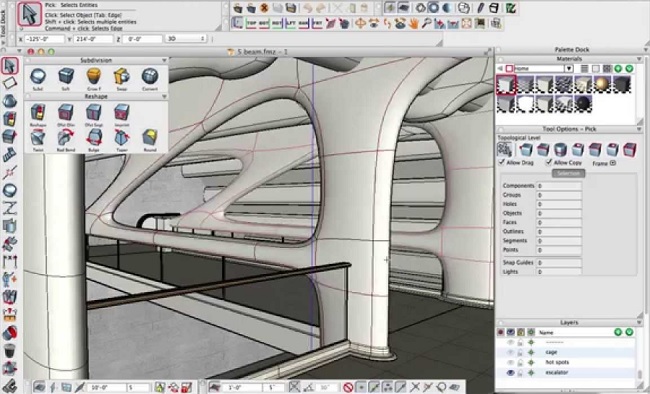Pick the orange Grow Face subdivision tool
Screen dimensions: 650x394
point(94,77)
